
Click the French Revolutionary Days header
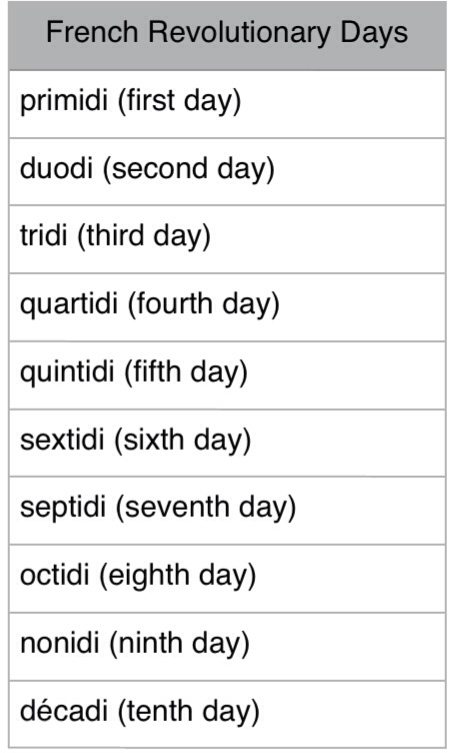coord(227,33)
